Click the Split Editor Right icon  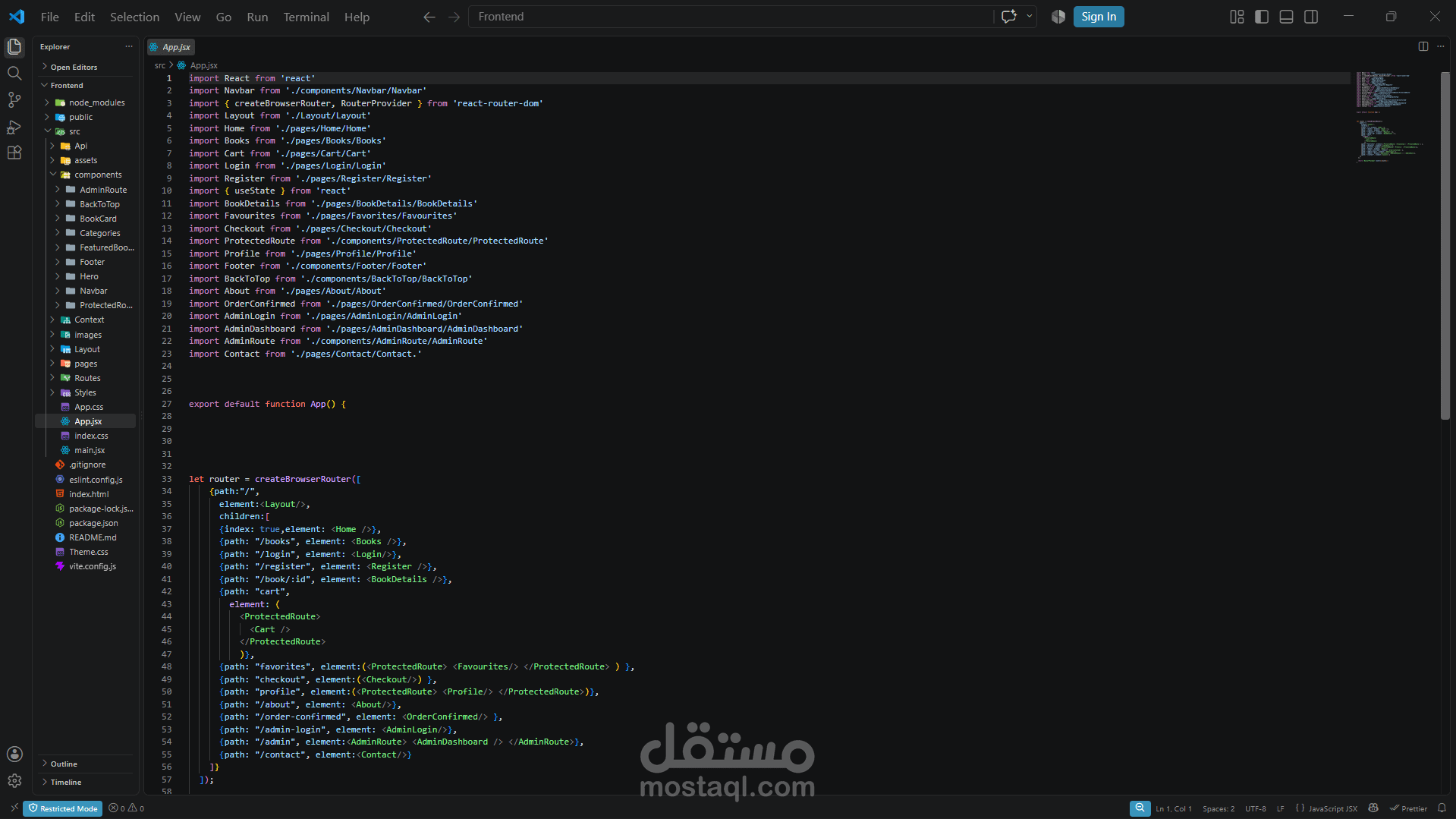[x=1423, y=46]
